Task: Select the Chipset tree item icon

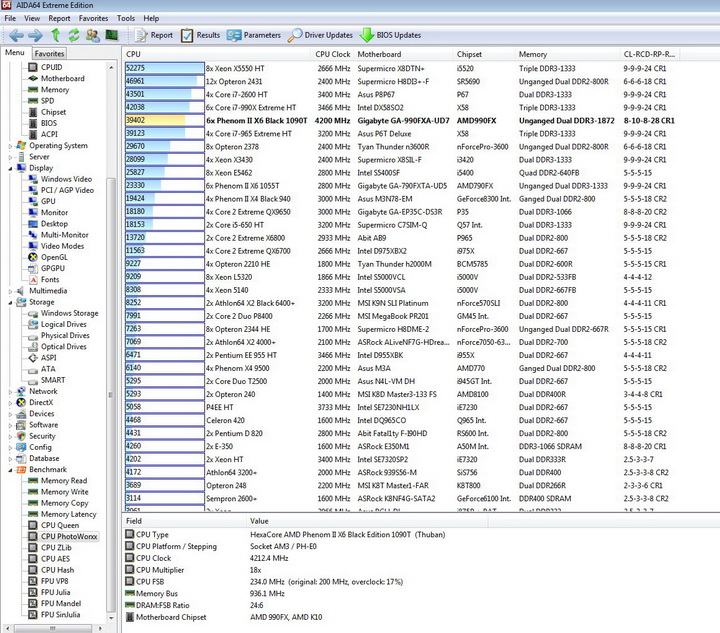Action: click(x=33, y=112)
